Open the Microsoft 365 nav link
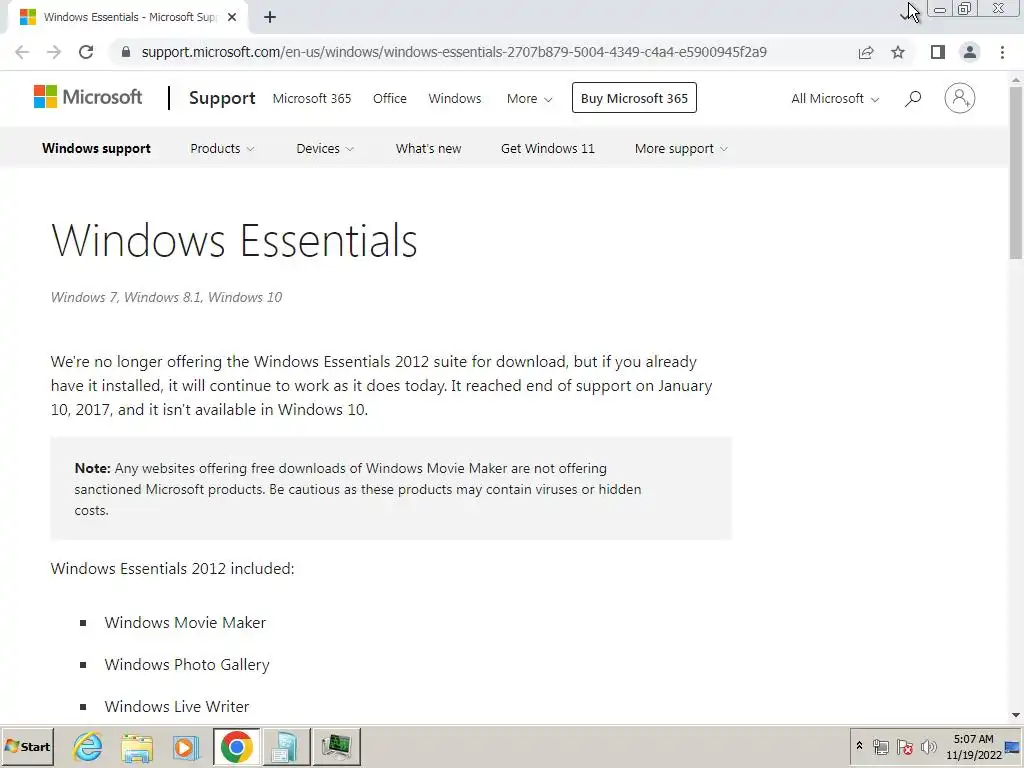This screenshot has height=768, width=1024. (312, 99)
